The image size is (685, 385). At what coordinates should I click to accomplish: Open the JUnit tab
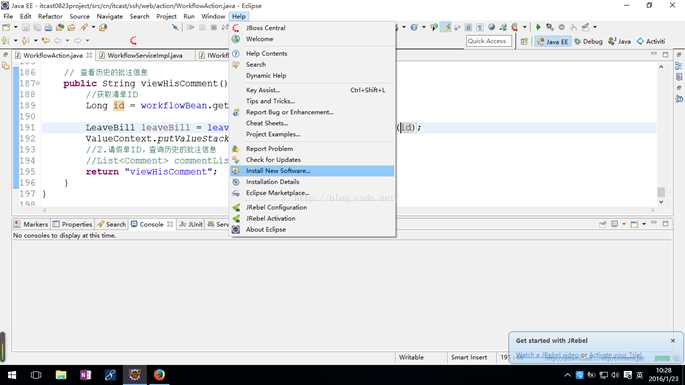pos(191,224)
